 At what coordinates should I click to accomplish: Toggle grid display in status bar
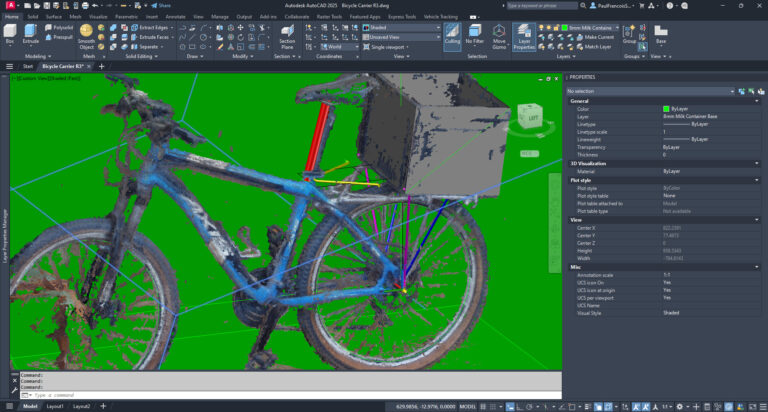pos(483,407)
